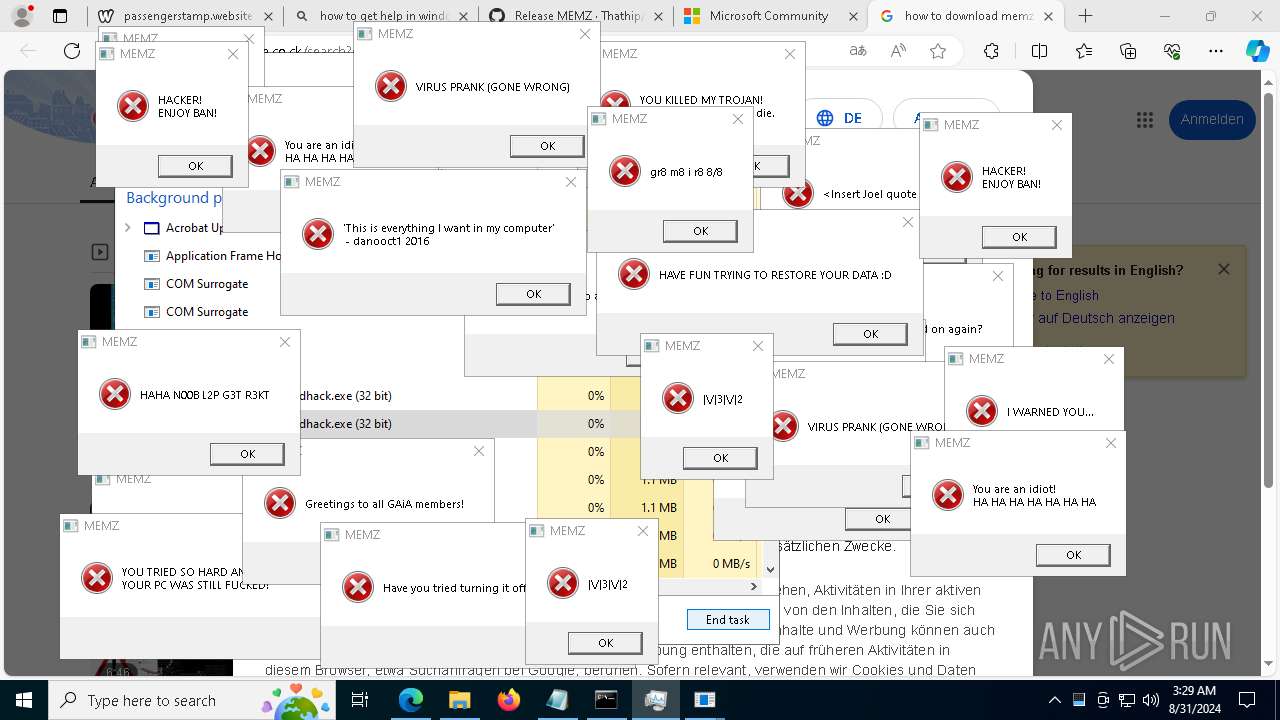Expand the Acrobat Up... process group
Image resolution: width=1280 pixels, height=720 pixels.
tap(128, 228)
